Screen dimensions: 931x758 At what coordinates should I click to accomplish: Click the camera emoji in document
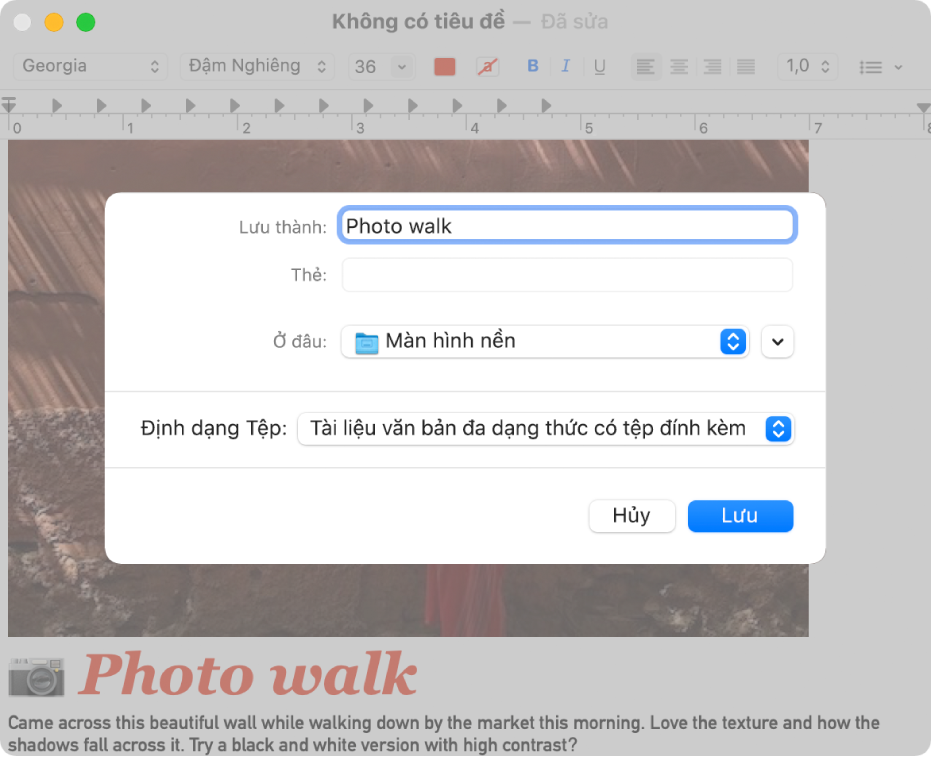pyautogui.click(x=36, y=677)
